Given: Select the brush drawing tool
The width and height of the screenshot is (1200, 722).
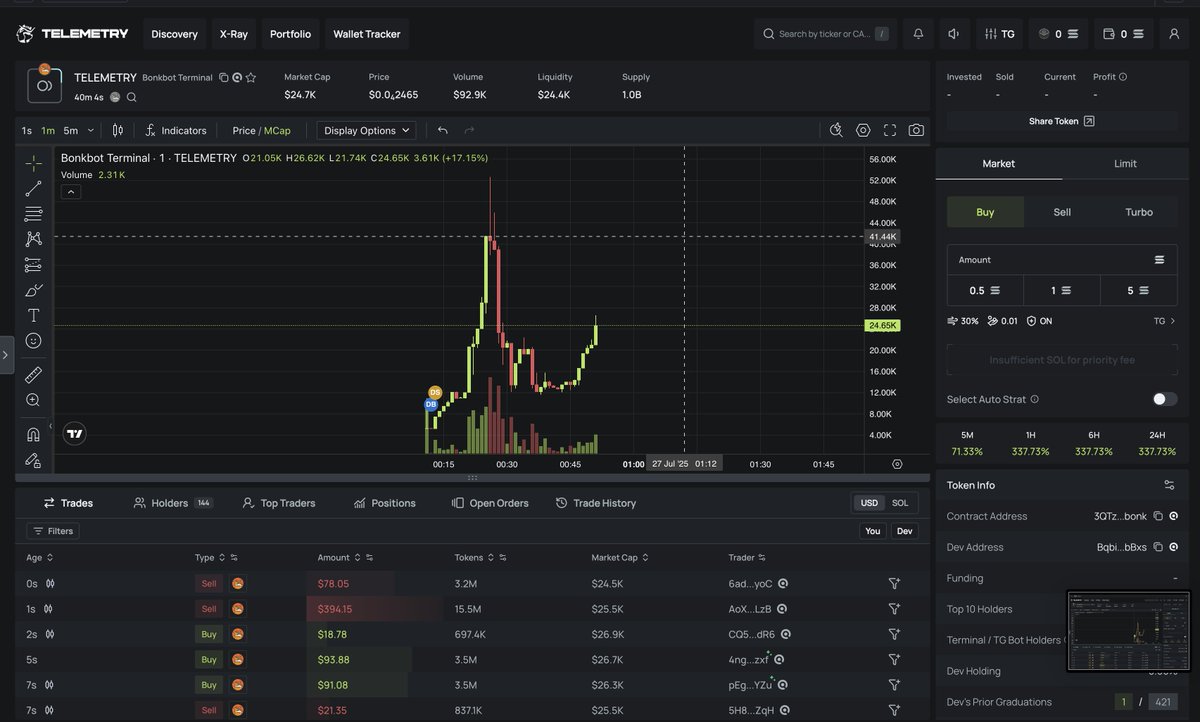Looking at the screenshot, I should pyautogui.click(x=33, y=290).
